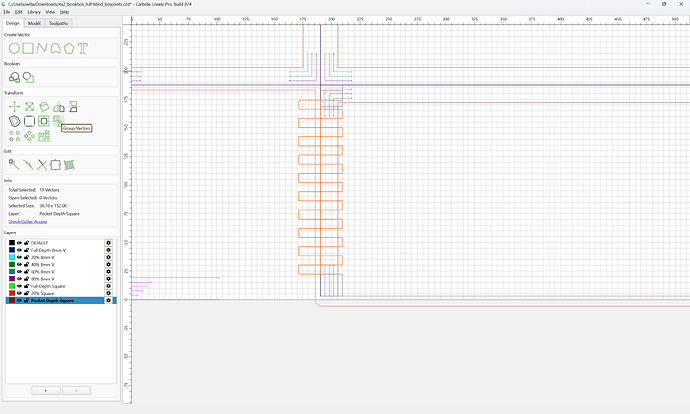
Task: Open the Edit menu
Action: click(x=18, y=12)
